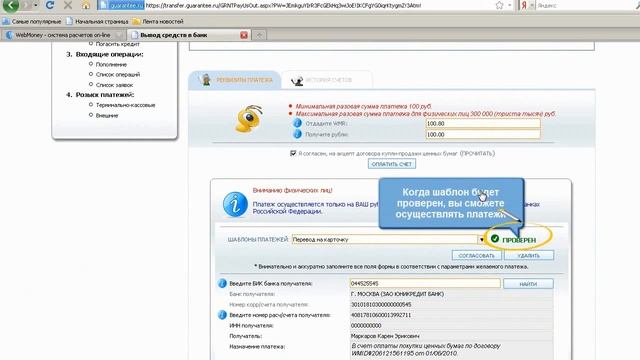Switch to the WebMoney tab

tap(62, 35)
